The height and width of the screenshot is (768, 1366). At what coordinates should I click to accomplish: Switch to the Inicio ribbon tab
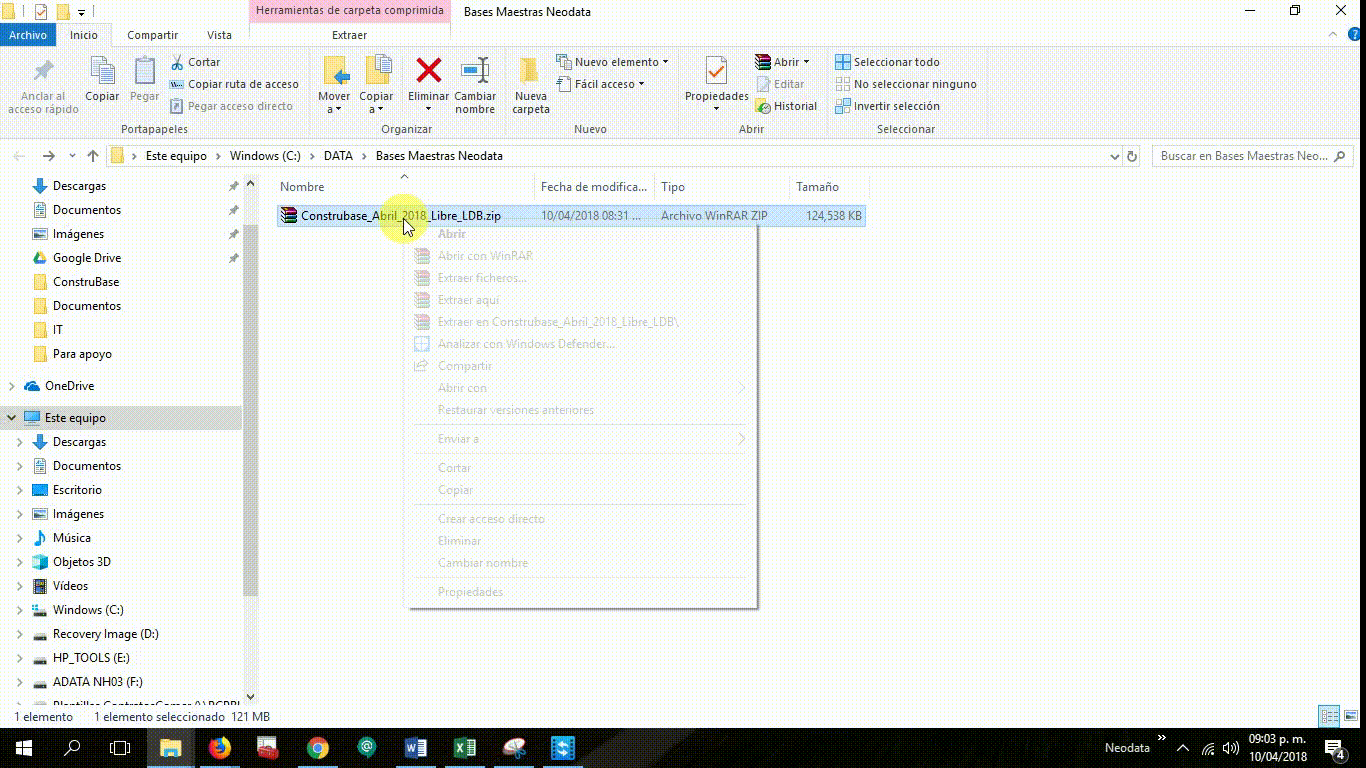(84, 35)
